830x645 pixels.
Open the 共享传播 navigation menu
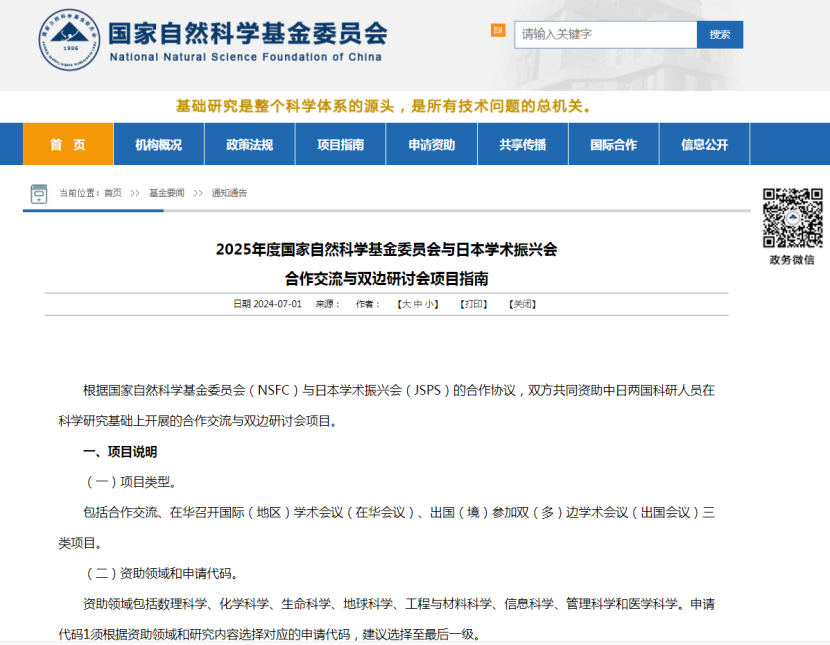[523, 144]
